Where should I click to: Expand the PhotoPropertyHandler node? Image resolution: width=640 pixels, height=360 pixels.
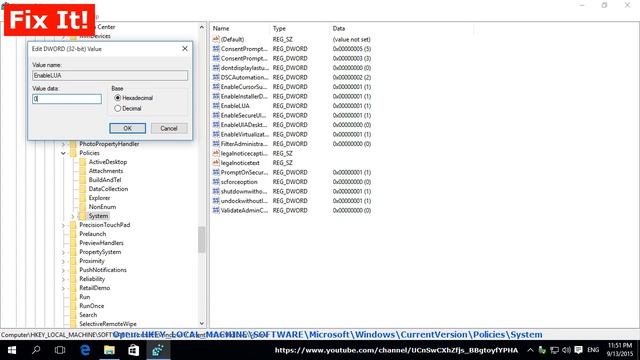63,144
